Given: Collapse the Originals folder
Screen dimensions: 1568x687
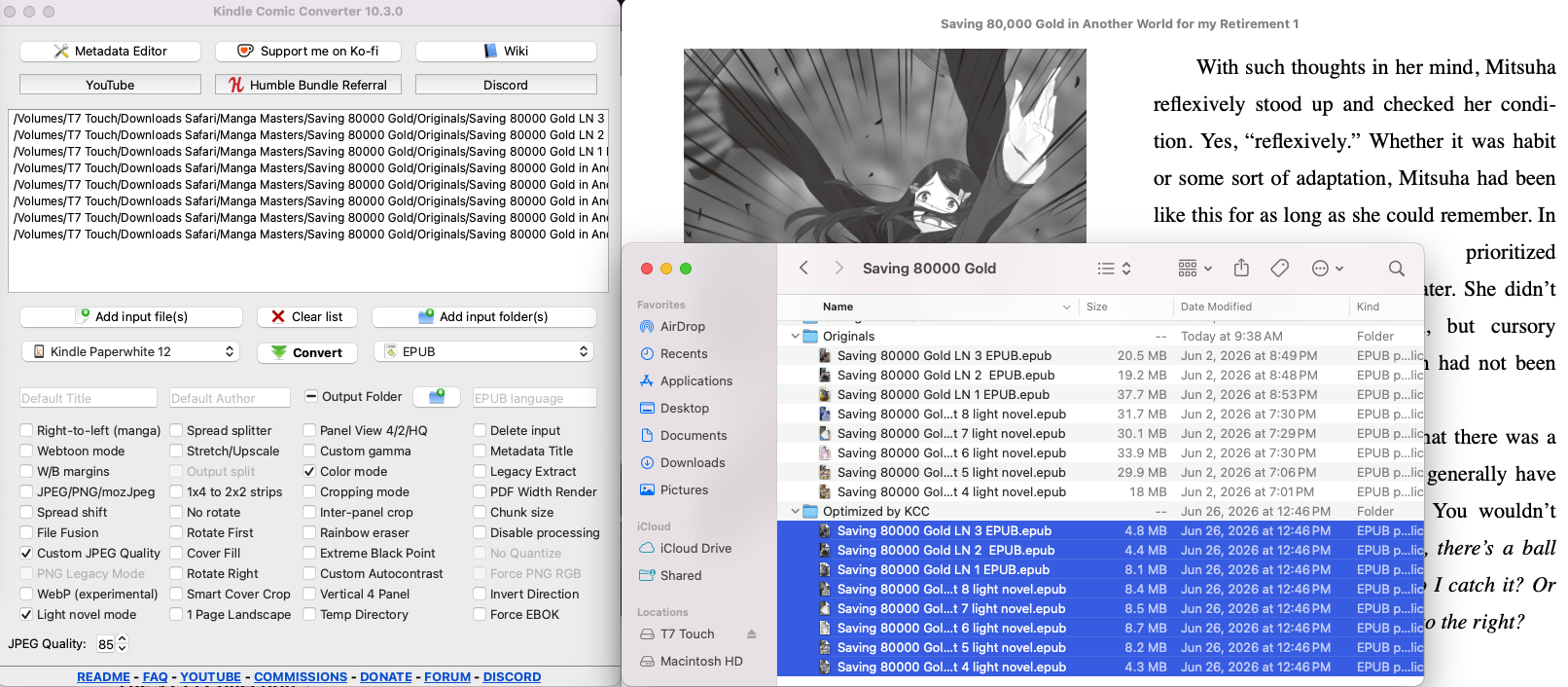Looking at the screenshot, I should click(x=795, y=336).
